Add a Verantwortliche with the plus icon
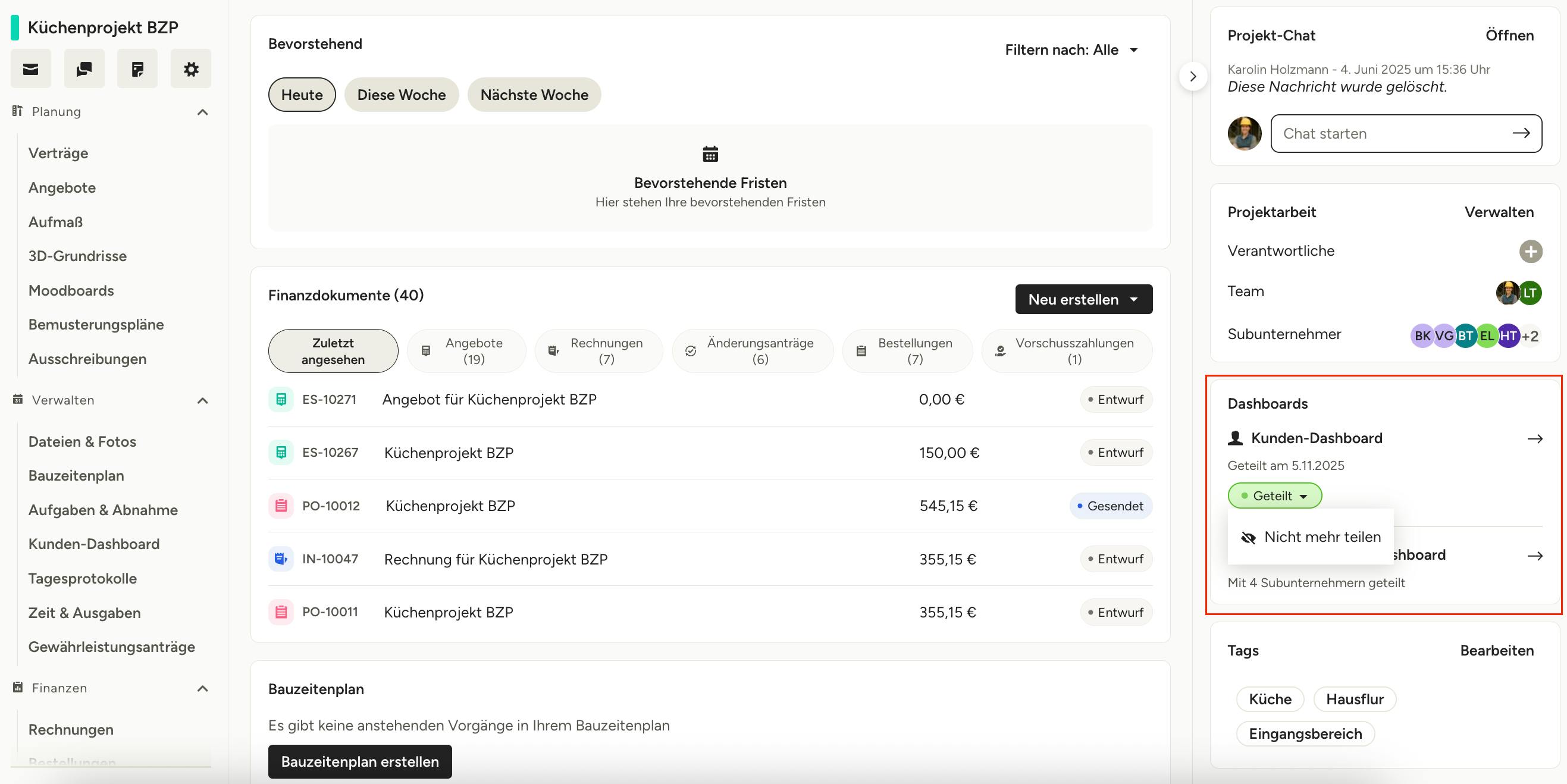This screenshot has width=1567, height=784. point(1531,251)
